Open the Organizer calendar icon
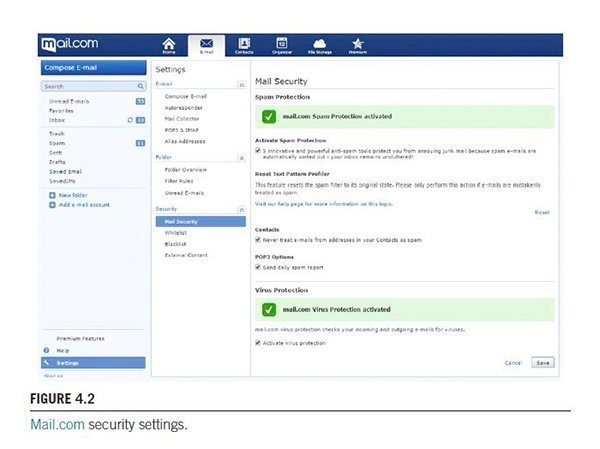Viewport: 600px width, 449px height. 282,45
